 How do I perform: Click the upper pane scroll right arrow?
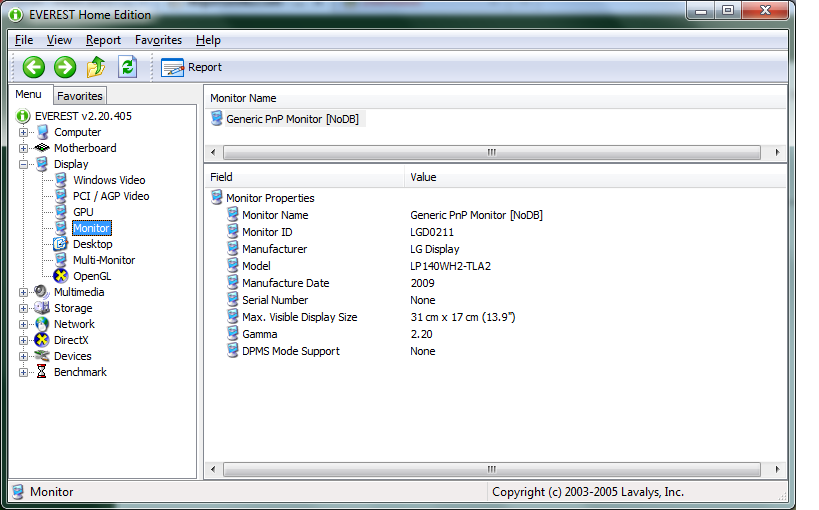pyautogui.click(x=777, y=153)
